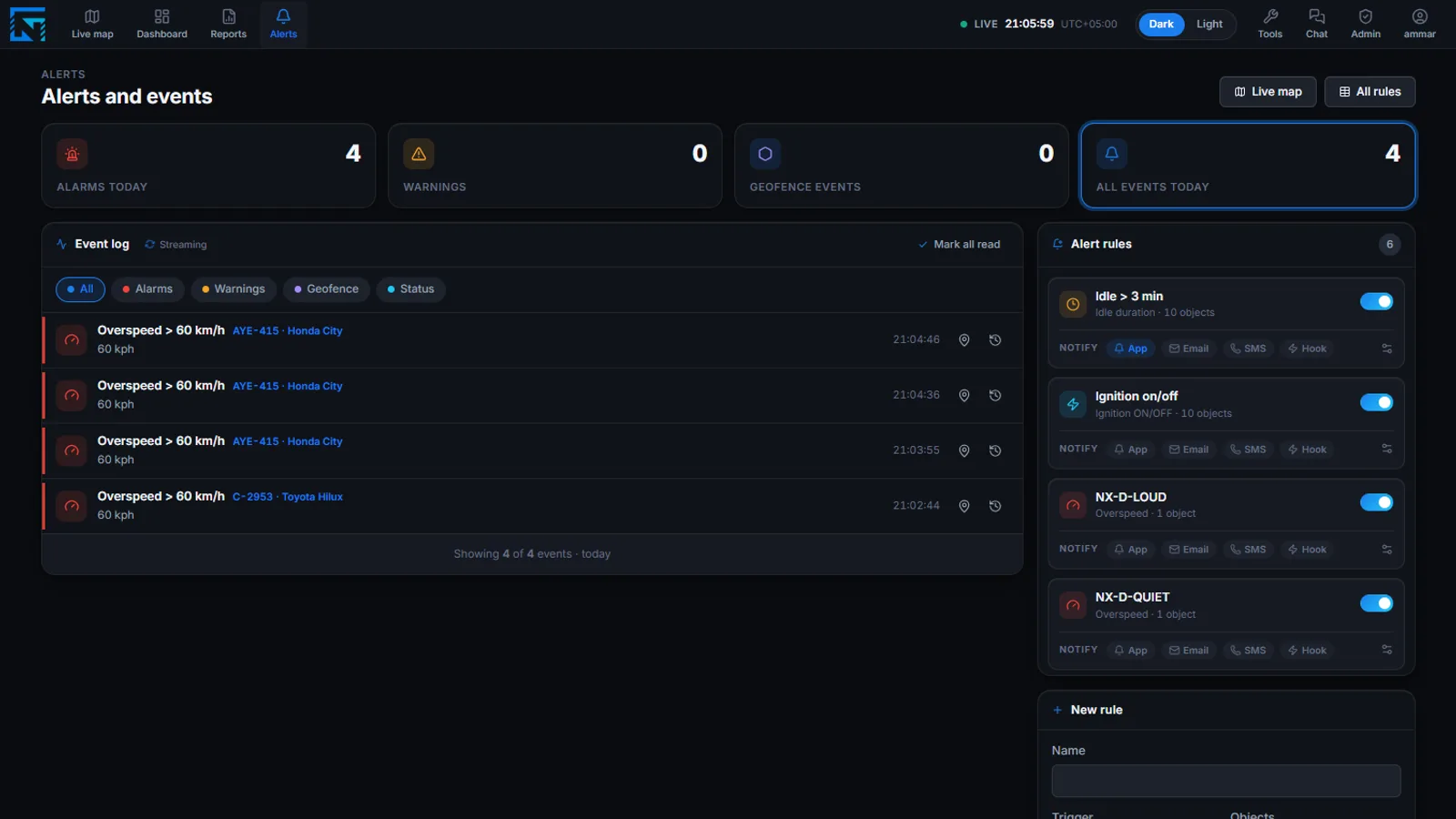Filter event log by Geofence
Viewport: 1456px width, 819px height.
326,289
